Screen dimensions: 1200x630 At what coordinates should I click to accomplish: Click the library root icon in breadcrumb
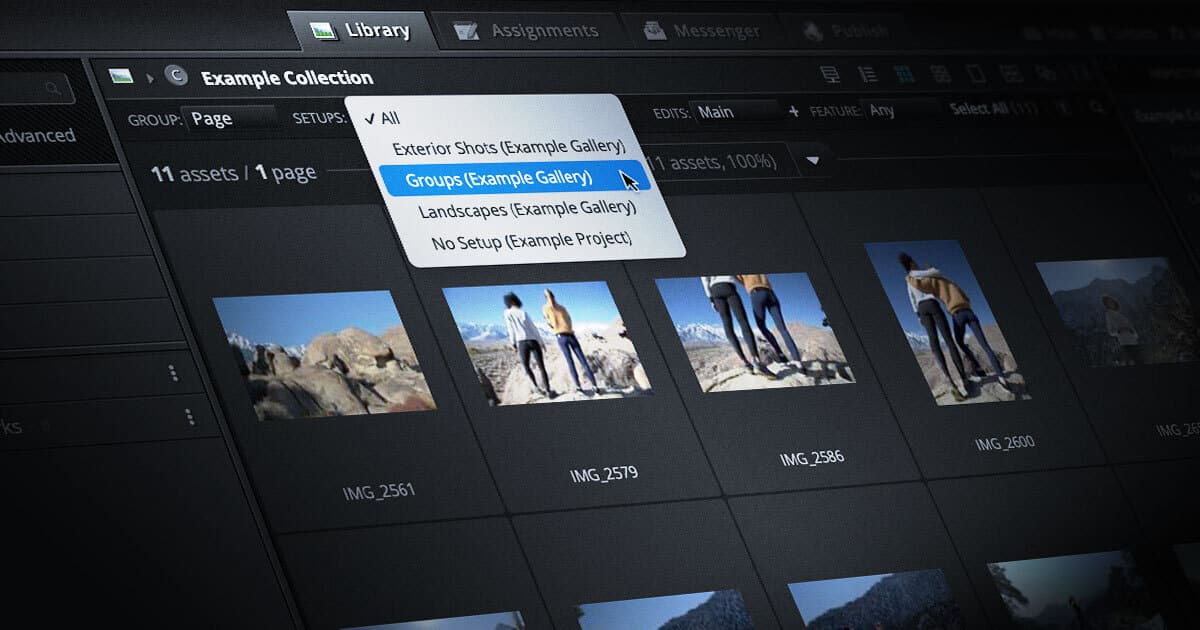click(121, 76)
